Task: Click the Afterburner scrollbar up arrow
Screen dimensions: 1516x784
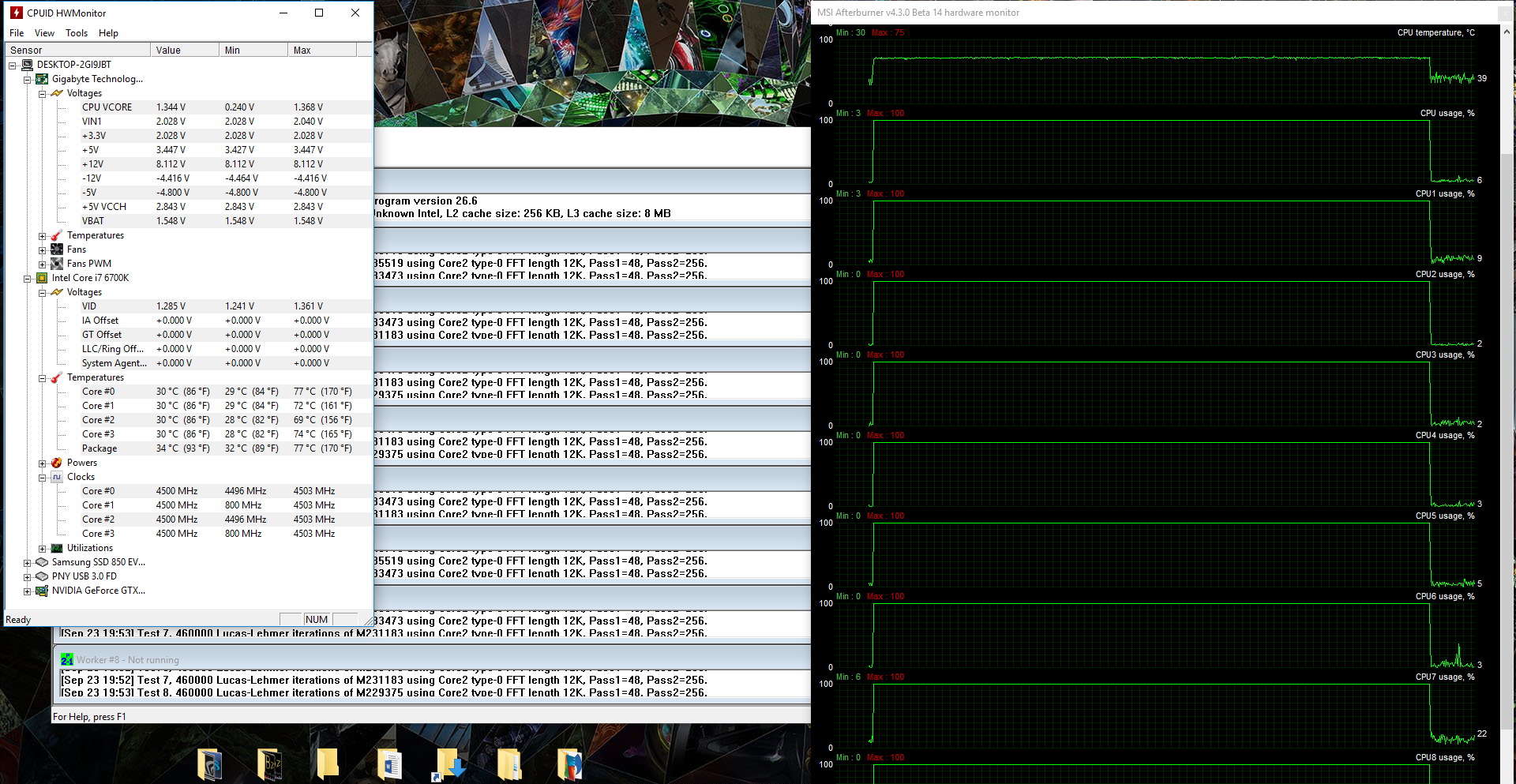Action: pos(1507,32)
